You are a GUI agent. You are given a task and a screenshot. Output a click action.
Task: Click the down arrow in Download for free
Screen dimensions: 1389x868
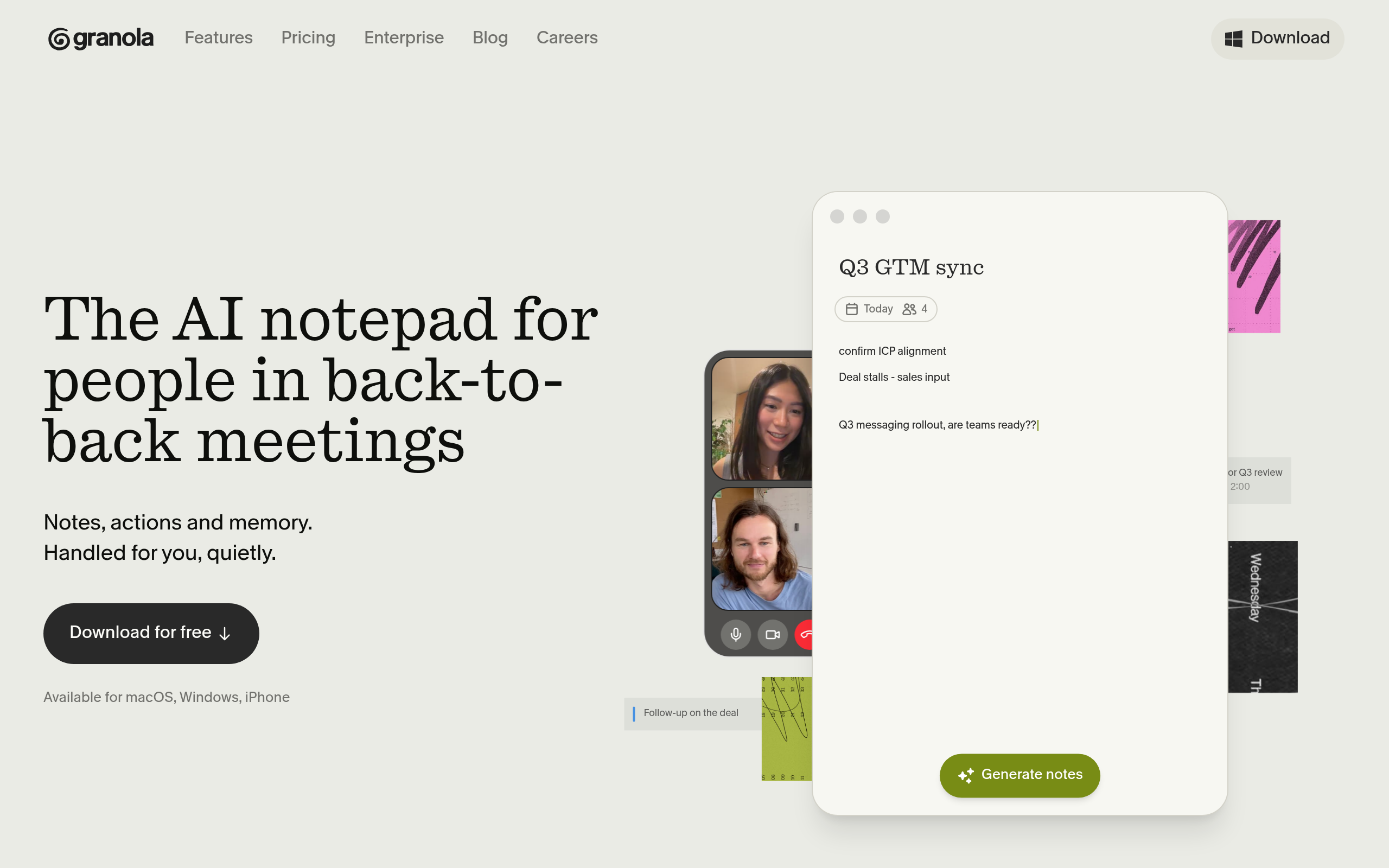(x=225, y=634)
